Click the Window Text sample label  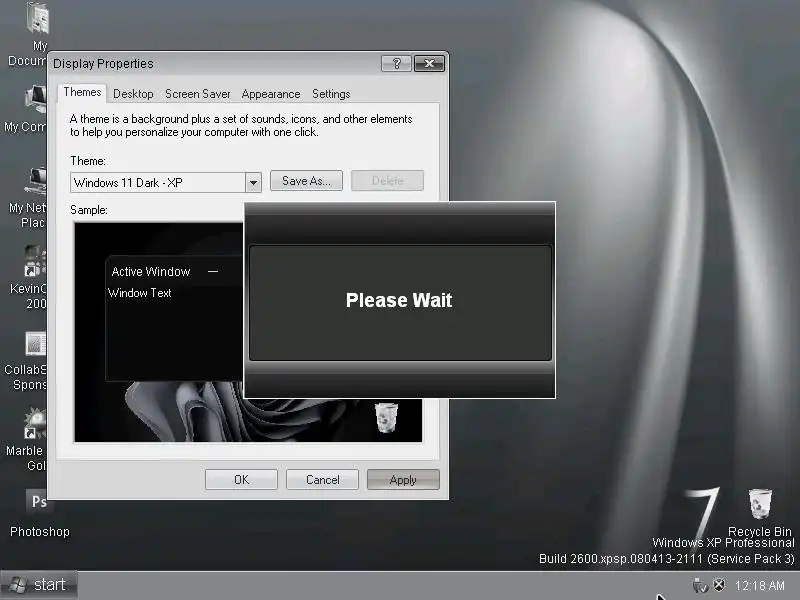pos(139,293)
